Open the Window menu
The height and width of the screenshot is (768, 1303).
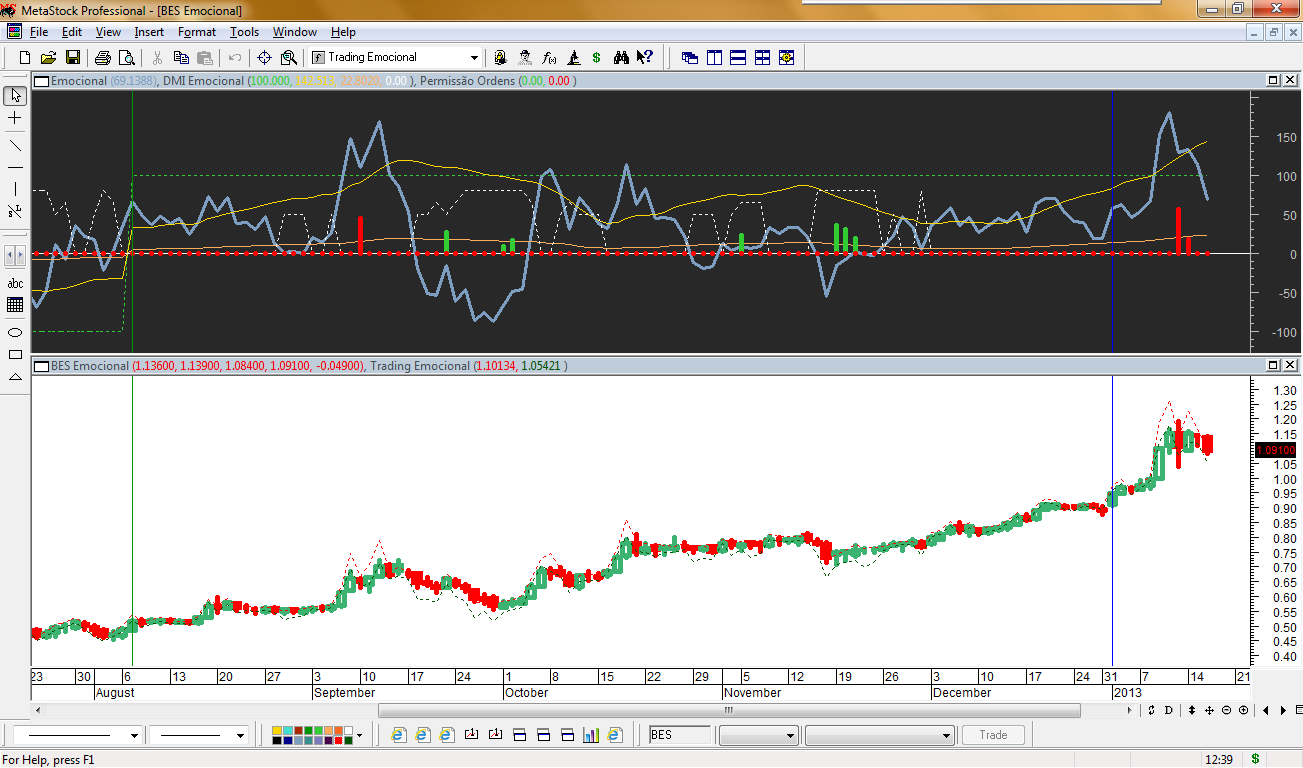295,32
